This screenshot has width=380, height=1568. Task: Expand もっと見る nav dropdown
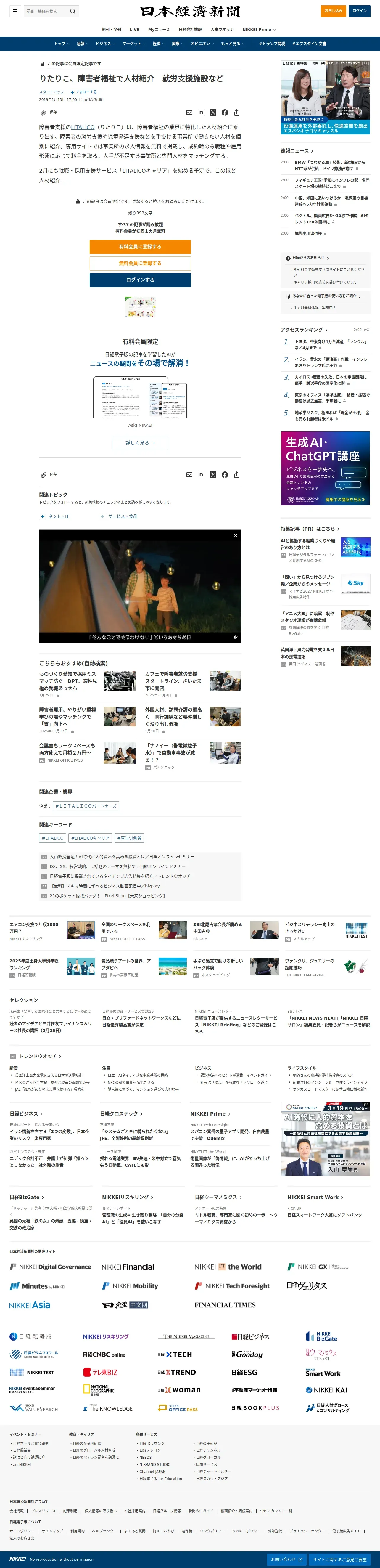tap(233, 44)
